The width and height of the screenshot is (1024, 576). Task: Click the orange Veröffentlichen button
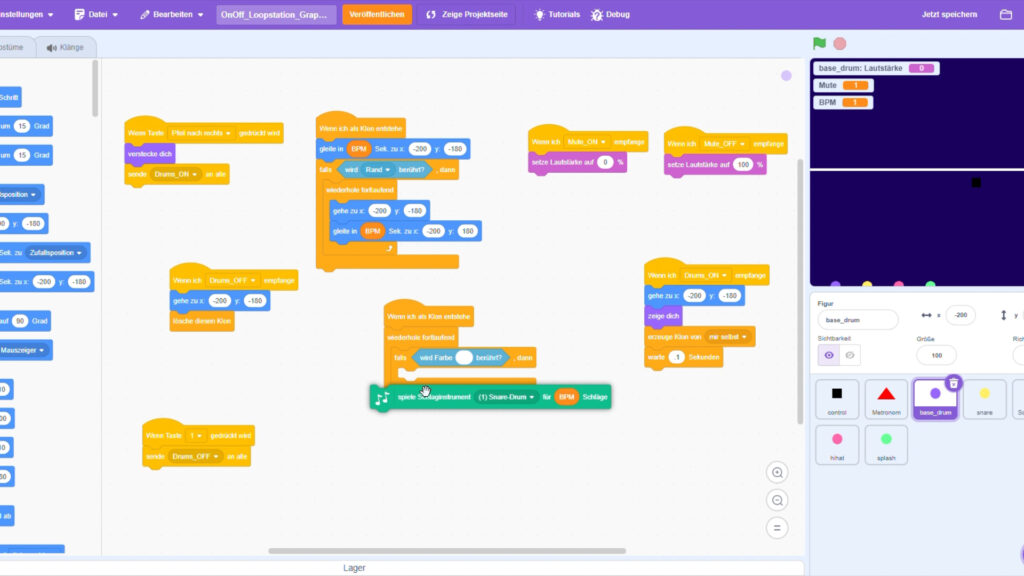(376, 15)
